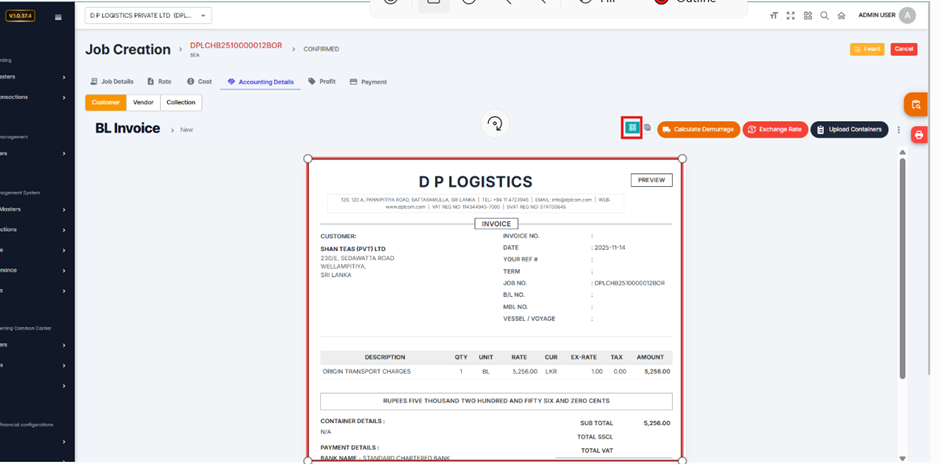Go to home via the house icon

pyautogui.click(x=841, y=16)
